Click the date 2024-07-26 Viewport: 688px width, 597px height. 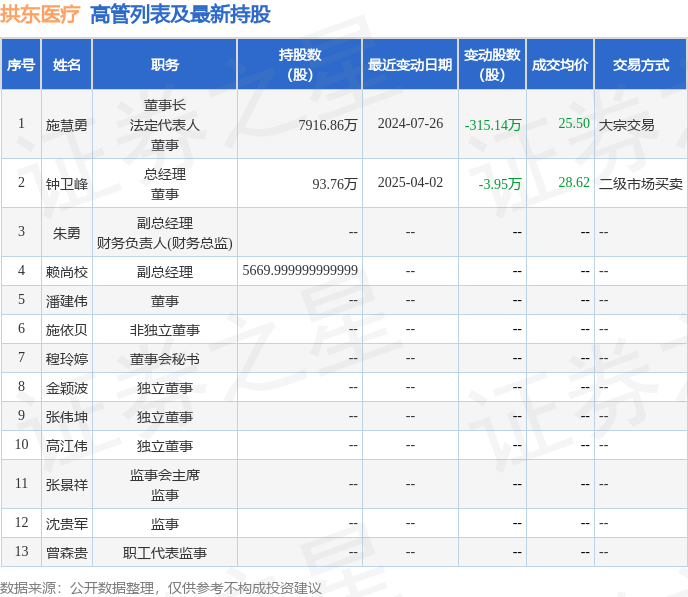[410, 123]
